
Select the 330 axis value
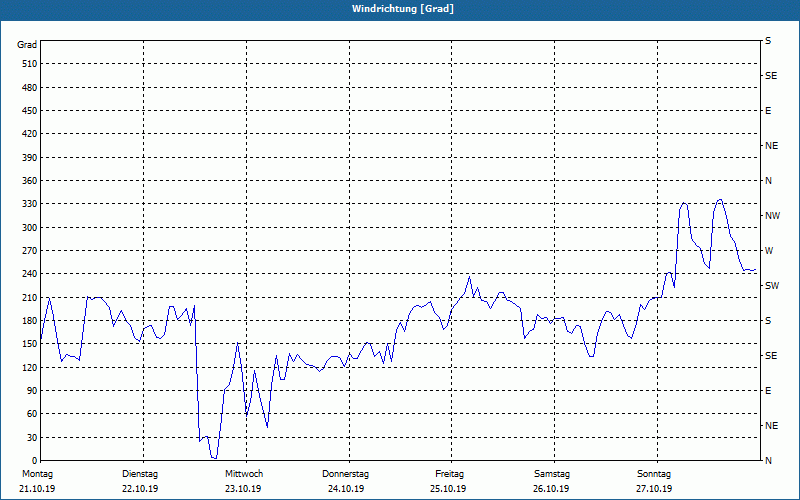30,204
